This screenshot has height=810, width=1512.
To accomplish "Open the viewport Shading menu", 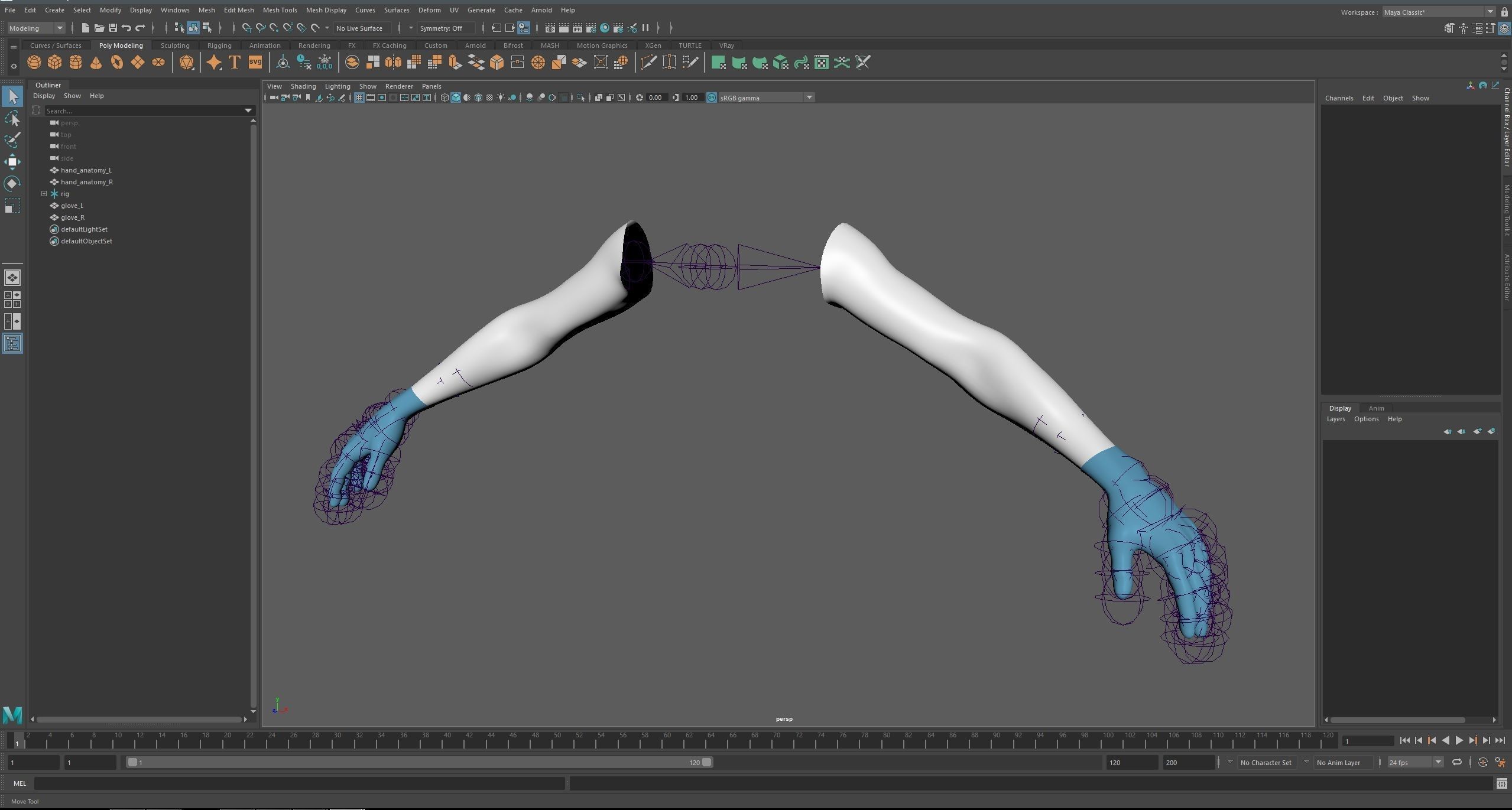I will tap(303, 86).
